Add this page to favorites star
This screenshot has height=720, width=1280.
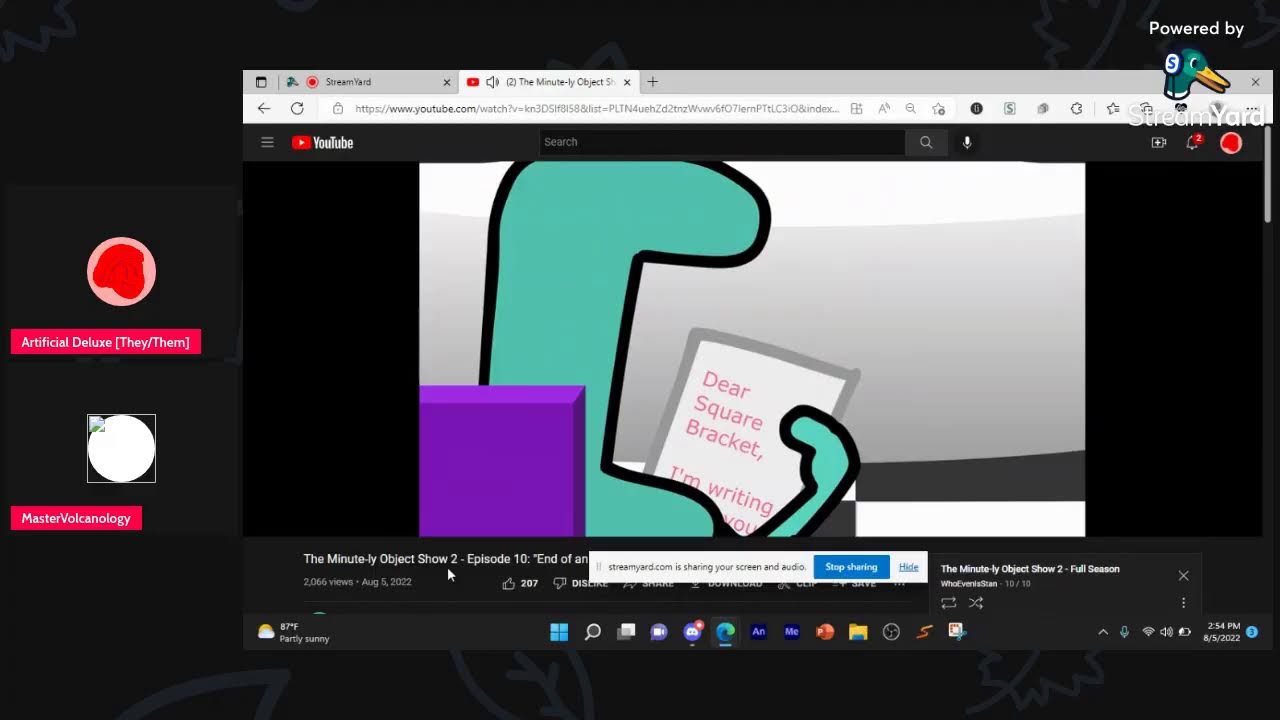[x=938, y=108]
